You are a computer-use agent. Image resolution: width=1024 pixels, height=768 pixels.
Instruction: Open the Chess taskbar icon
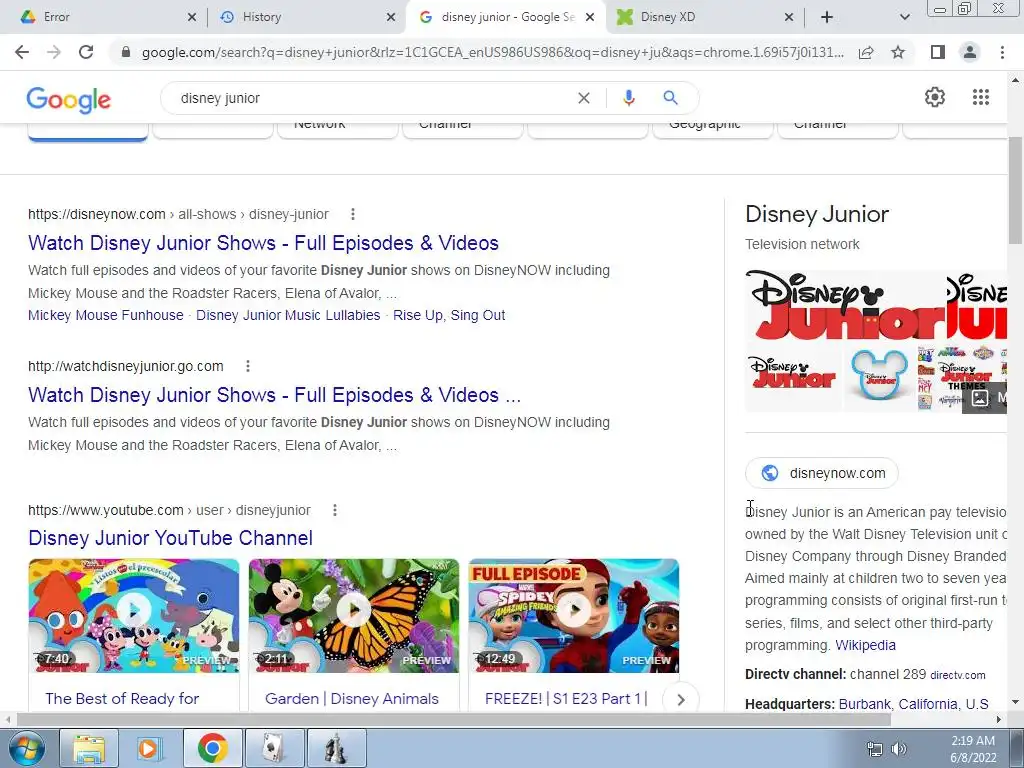[x=336, y=748]
